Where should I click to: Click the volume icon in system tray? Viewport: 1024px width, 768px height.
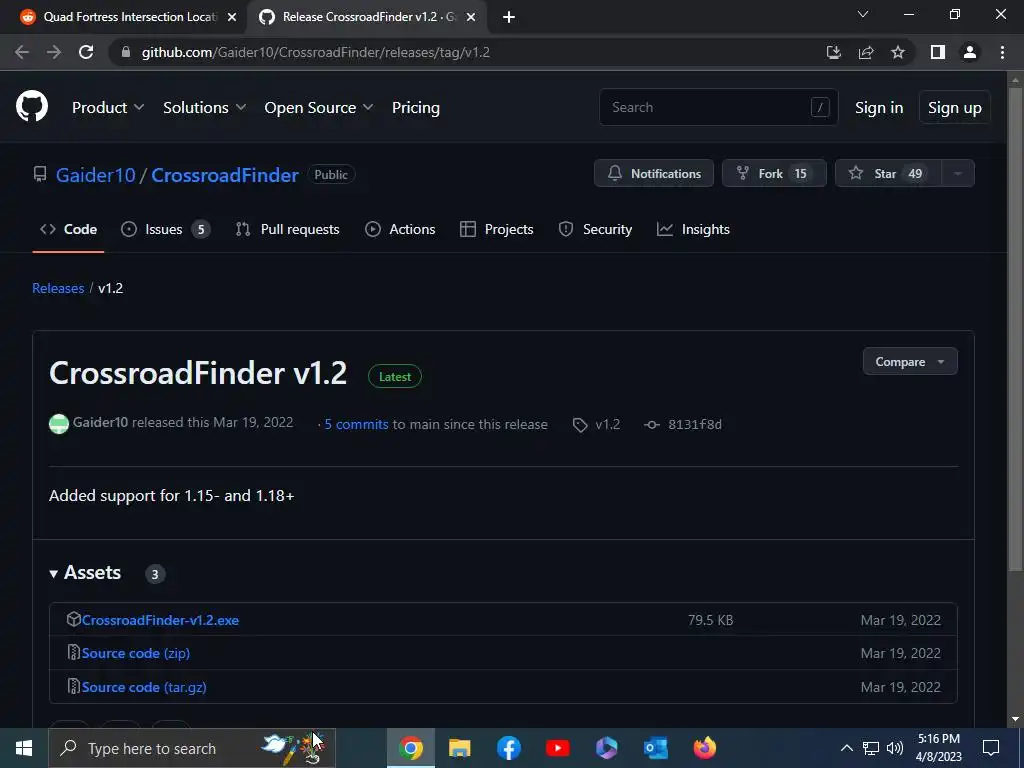point(895,748)
